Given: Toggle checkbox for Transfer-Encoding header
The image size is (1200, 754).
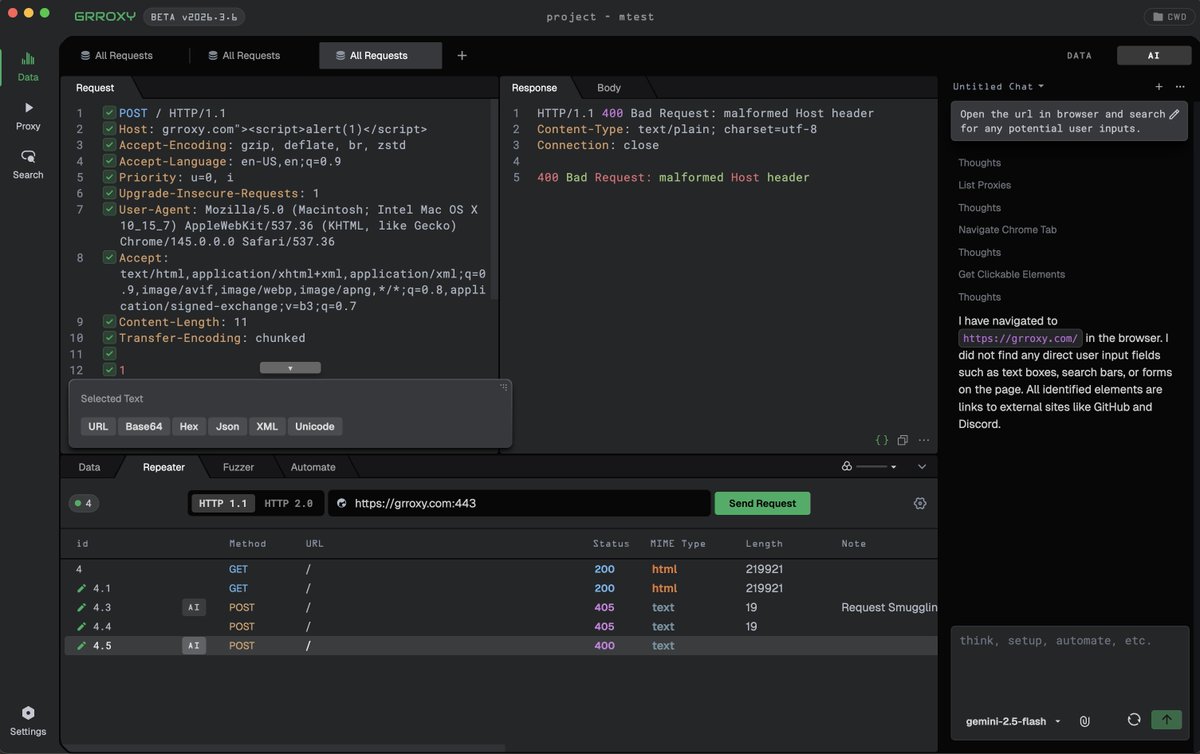Looking at the screenshot, I should pyautogui.click(x=109, y=338).
